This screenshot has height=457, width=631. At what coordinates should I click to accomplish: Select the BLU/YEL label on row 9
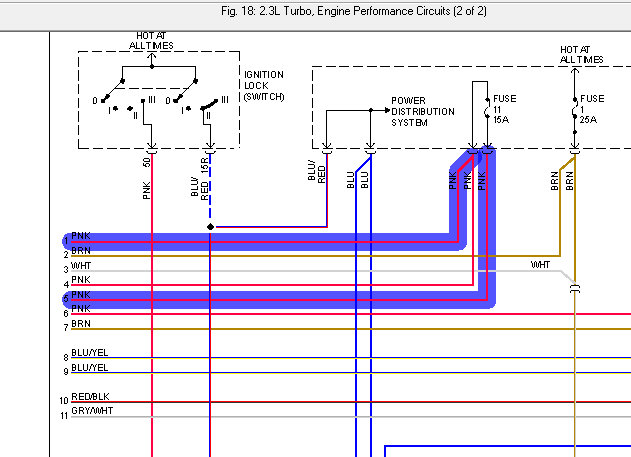tap(89, 369)
